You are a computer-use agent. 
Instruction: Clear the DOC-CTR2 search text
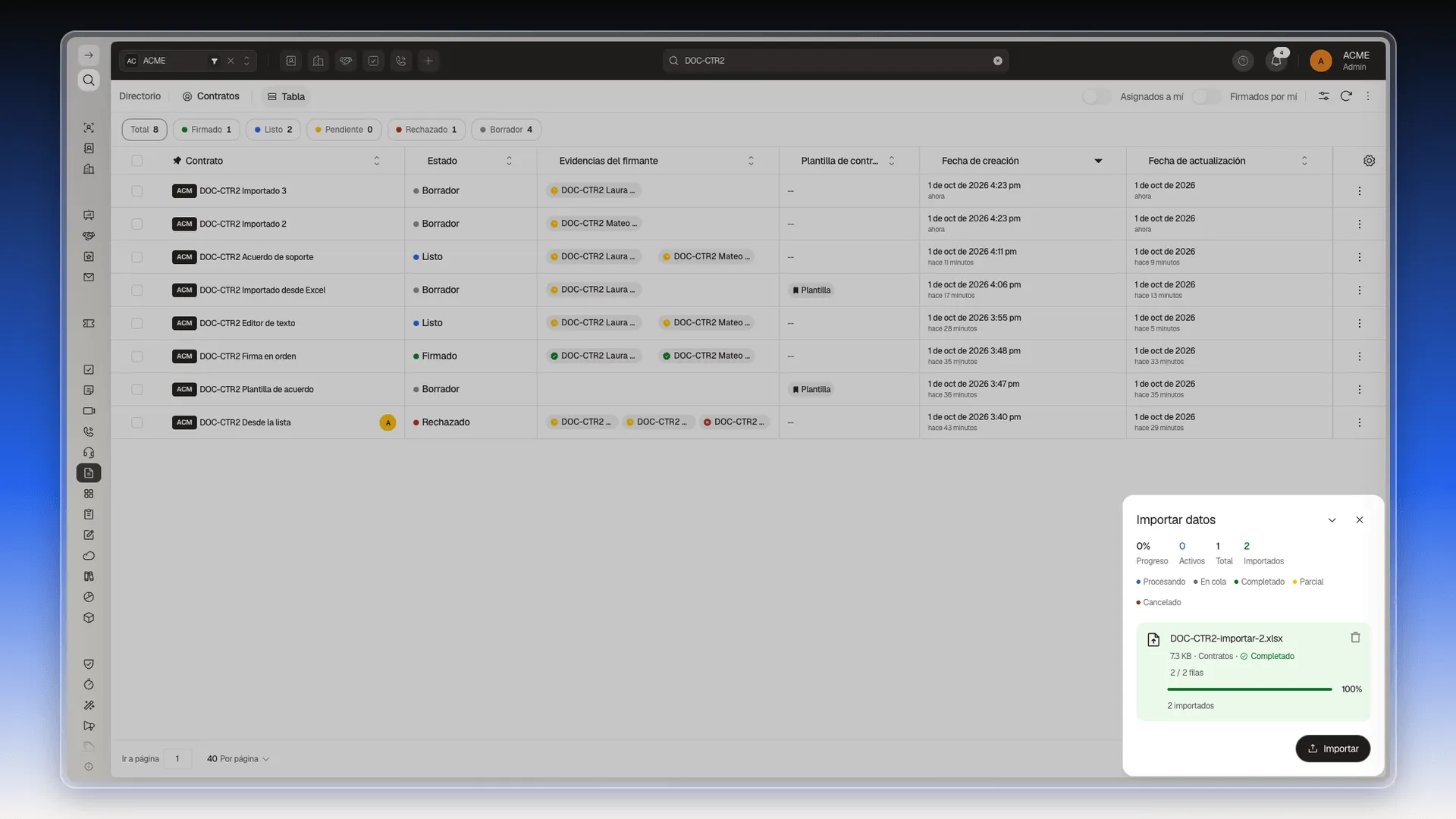click(998, 61)
